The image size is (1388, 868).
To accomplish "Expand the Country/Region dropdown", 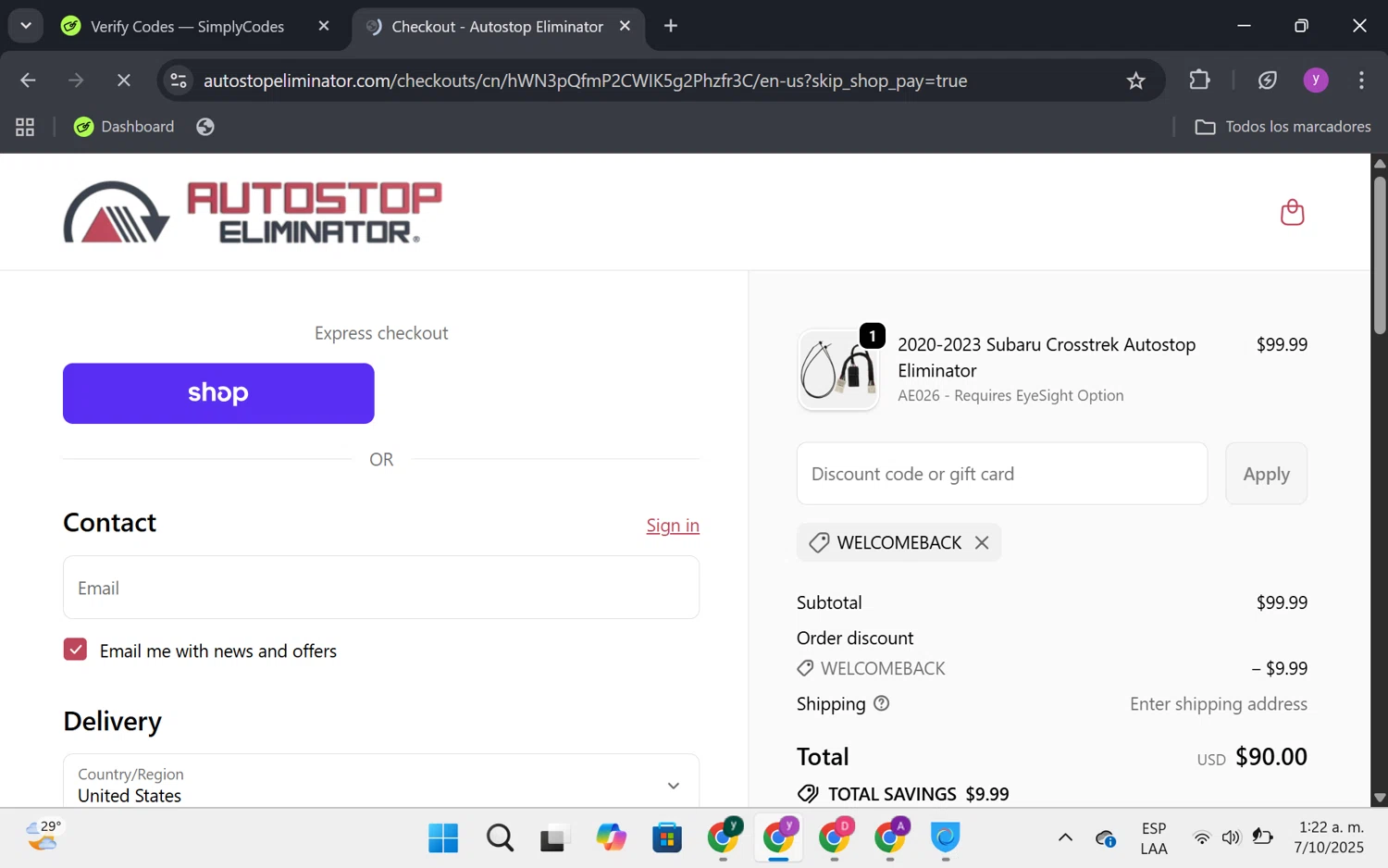I will tap(381, 781).
